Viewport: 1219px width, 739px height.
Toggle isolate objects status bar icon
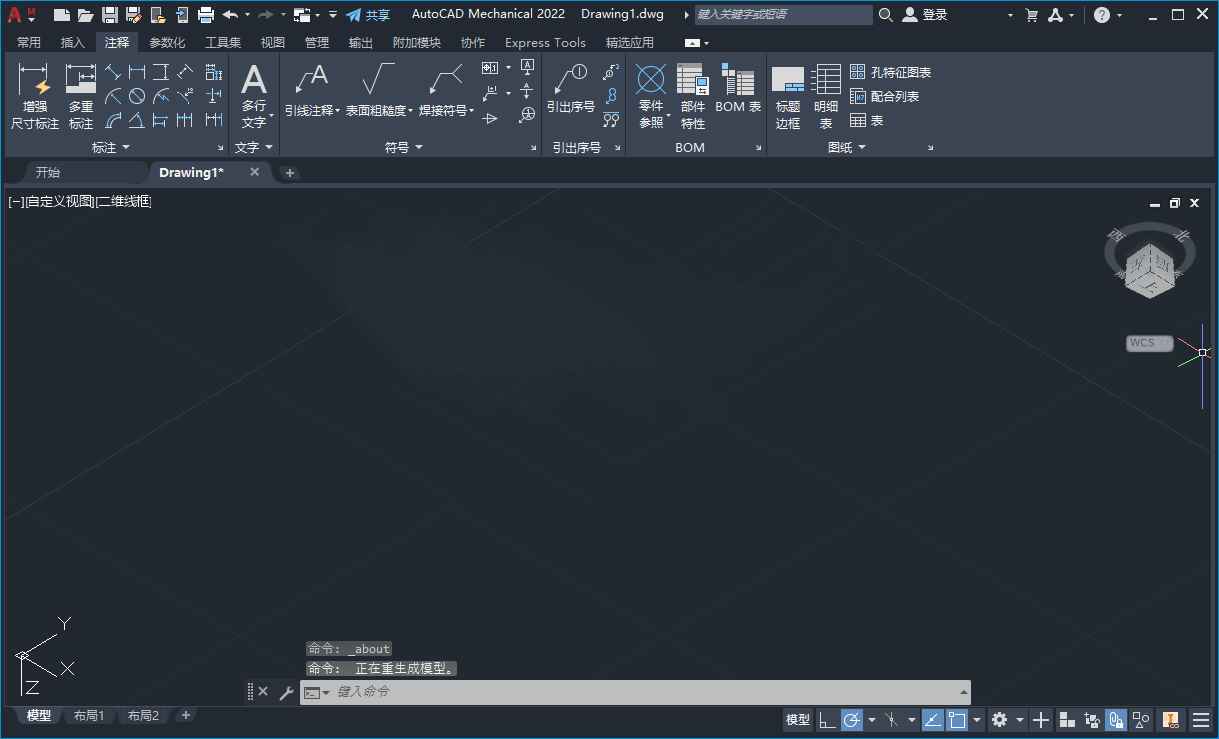tap(1142, 720)
